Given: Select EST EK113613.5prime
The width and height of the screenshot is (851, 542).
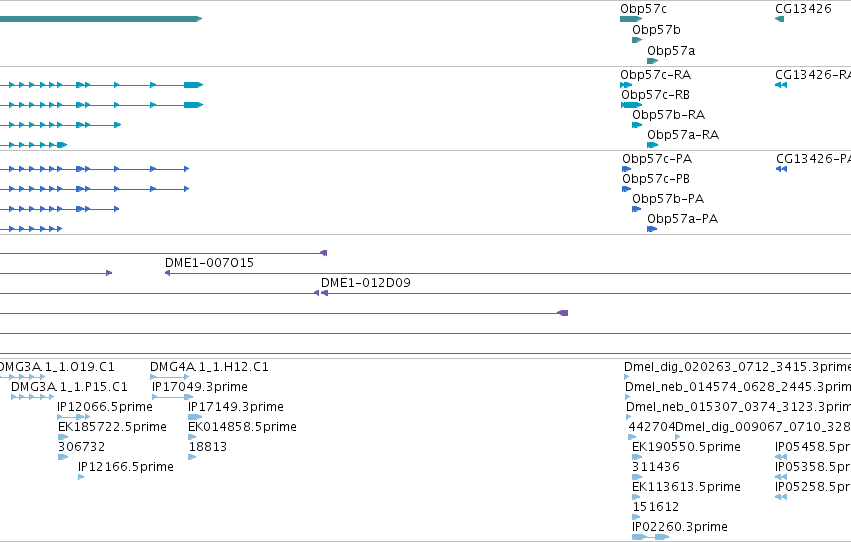Looking at the screenshot, I should [687, 488].
